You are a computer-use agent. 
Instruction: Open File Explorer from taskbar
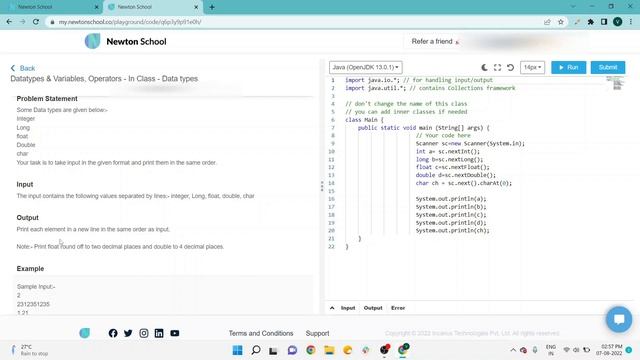(x=329, y=350)
